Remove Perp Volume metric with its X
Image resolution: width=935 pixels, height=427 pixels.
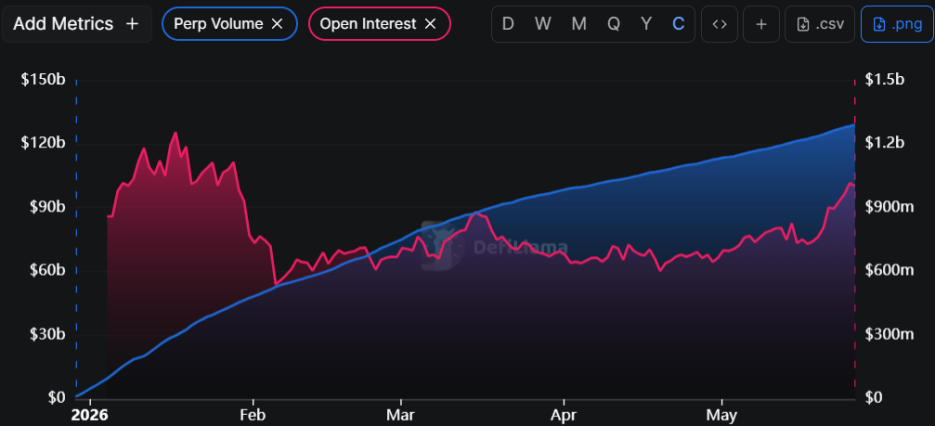277,24
